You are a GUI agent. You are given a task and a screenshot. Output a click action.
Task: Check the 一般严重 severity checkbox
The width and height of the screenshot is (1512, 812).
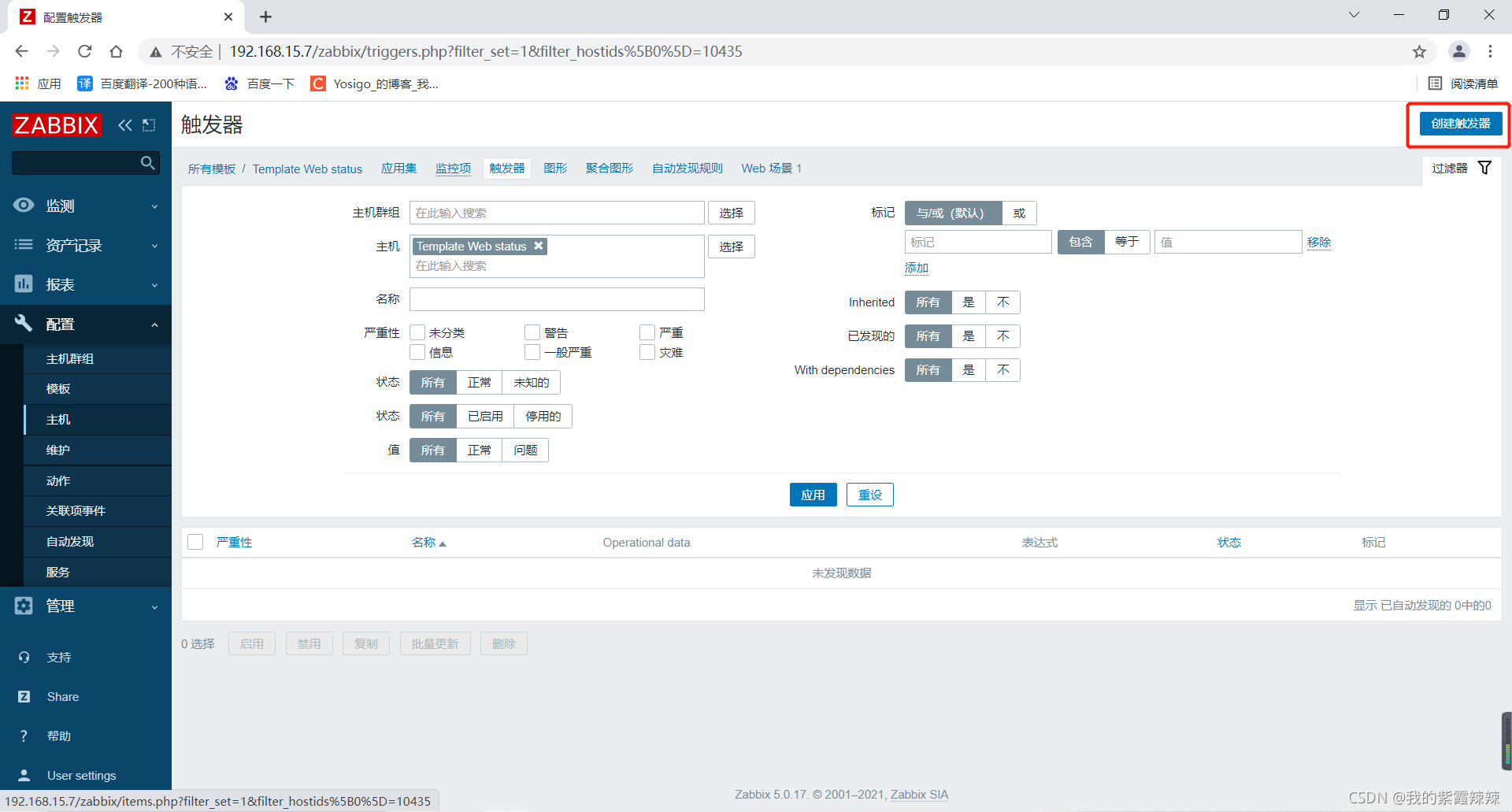point(533,352)
